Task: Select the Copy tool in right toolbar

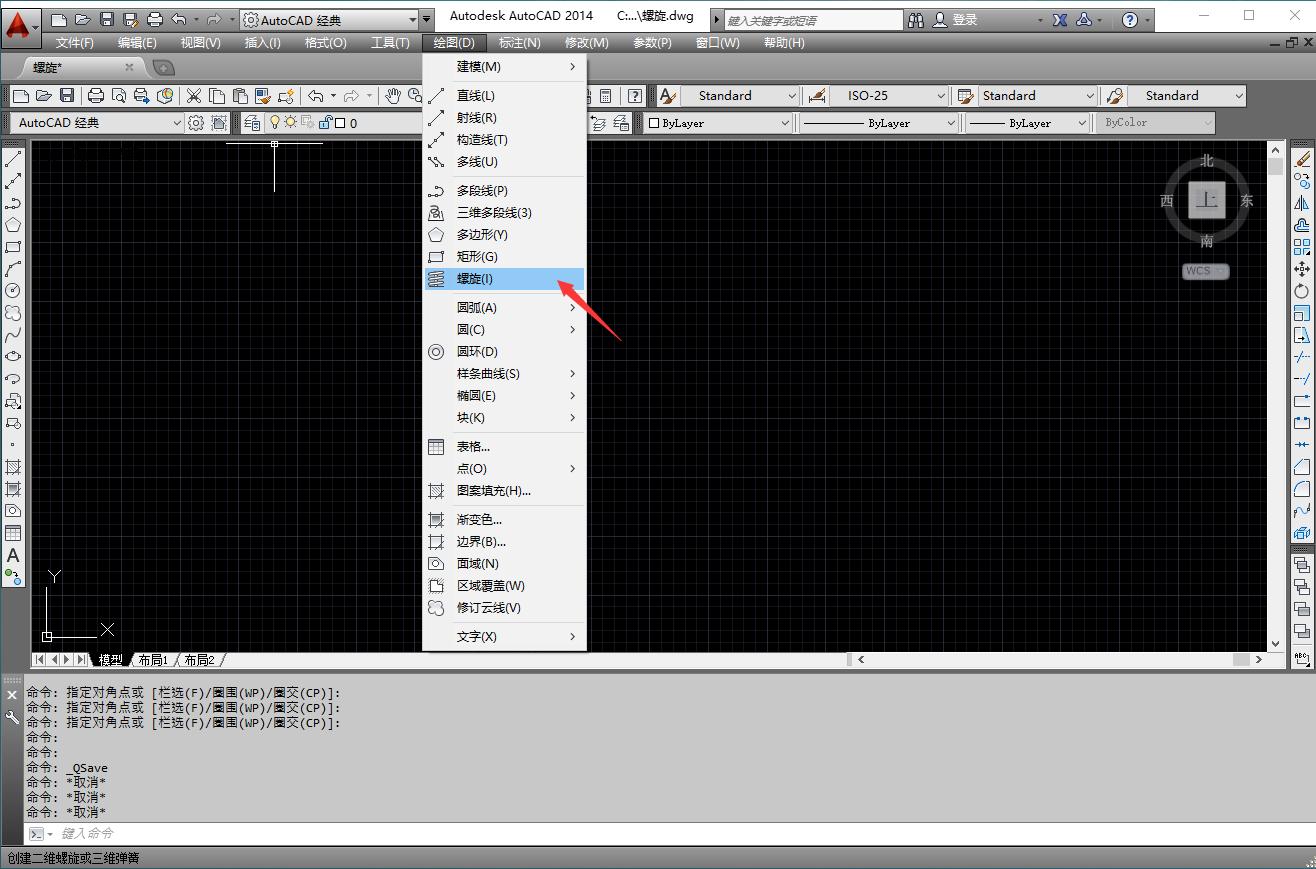Action: pos(1302,181)
